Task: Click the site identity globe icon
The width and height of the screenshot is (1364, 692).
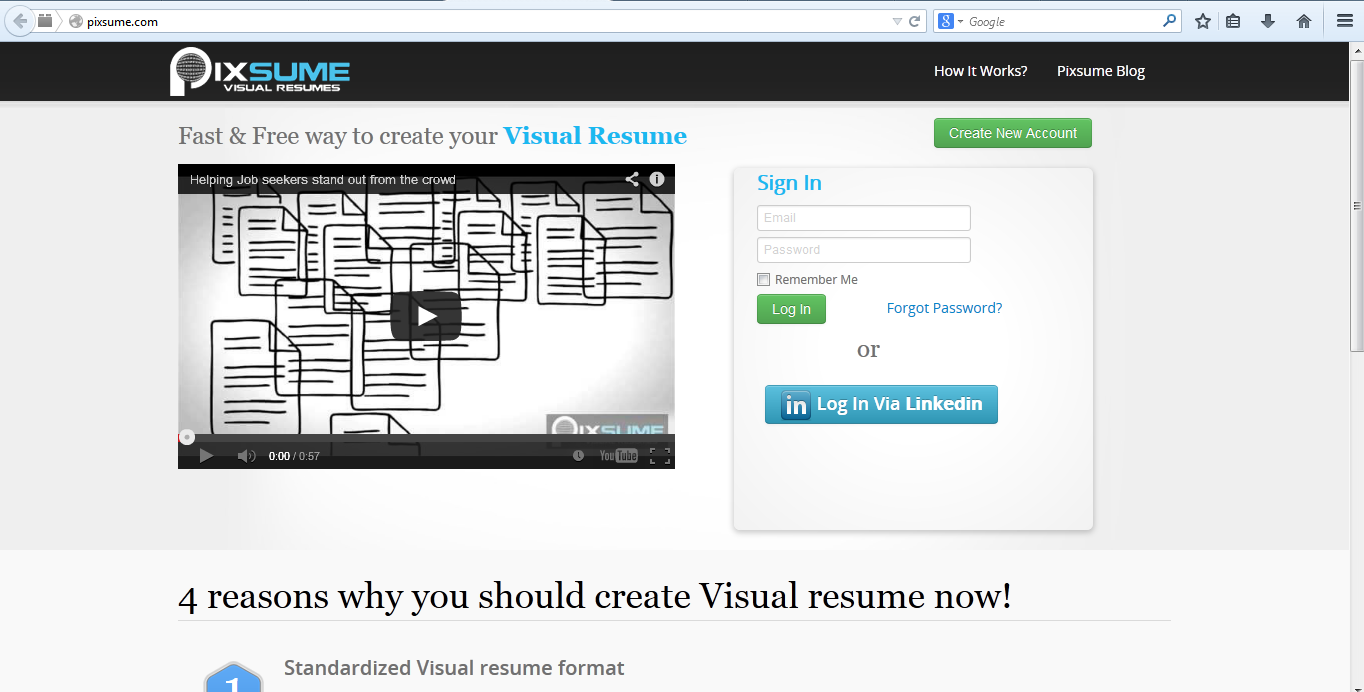Action: [75, 21]
